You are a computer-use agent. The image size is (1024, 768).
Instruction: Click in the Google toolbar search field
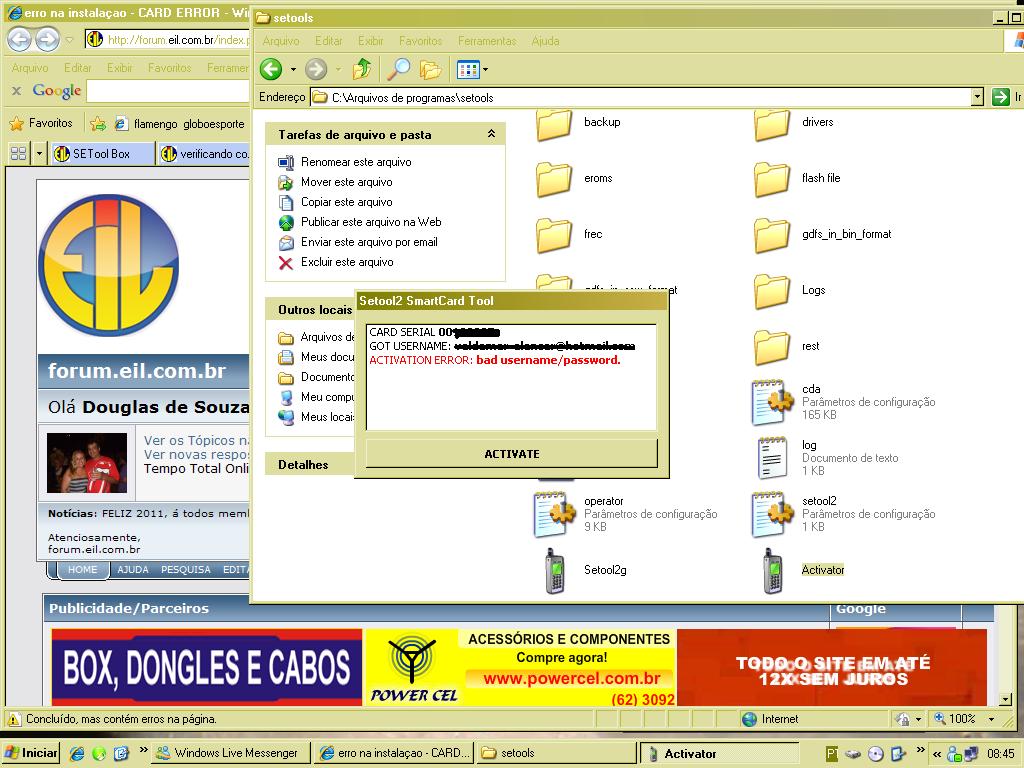coord(168,91)
